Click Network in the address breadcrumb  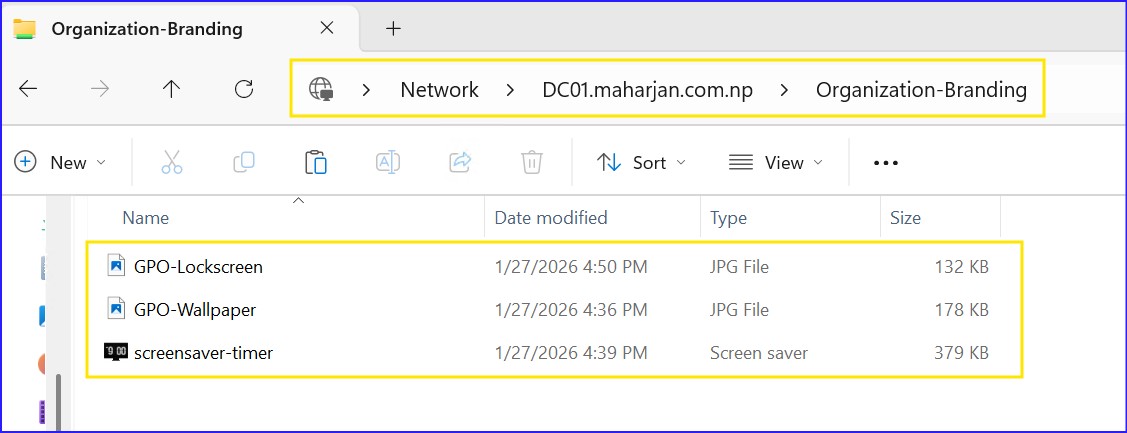[x=439, y=90]
